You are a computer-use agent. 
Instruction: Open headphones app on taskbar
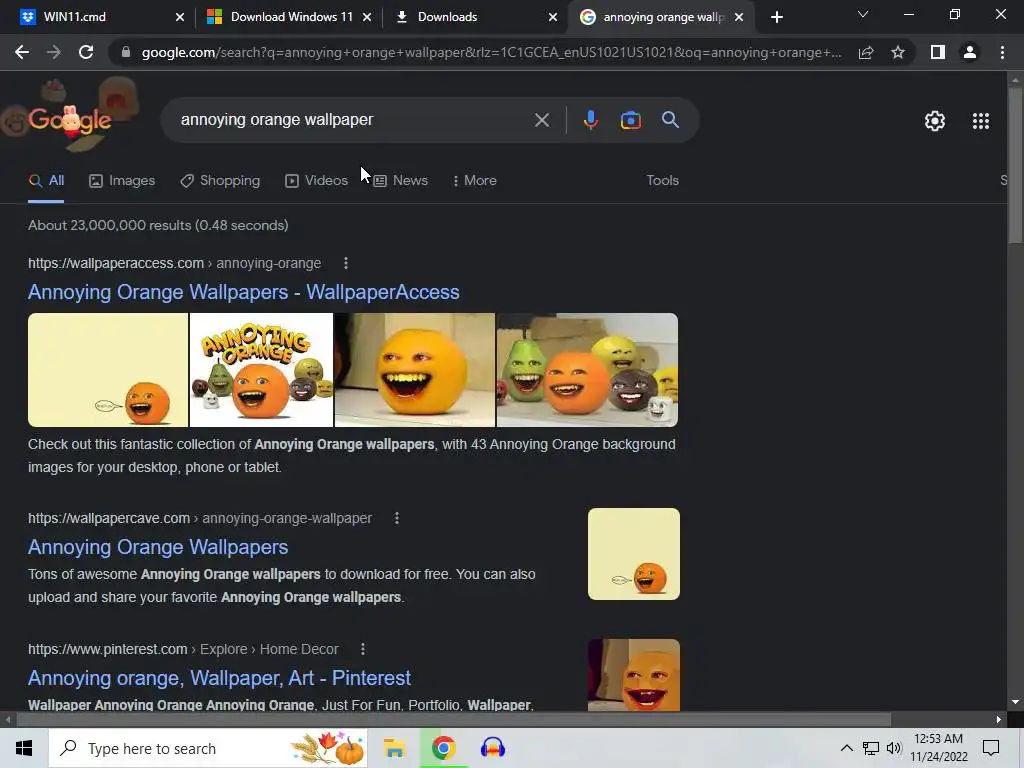pos(492,748)
